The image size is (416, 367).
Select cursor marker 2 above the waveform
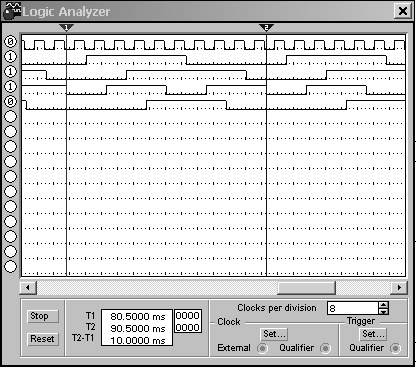coord(266,27)
